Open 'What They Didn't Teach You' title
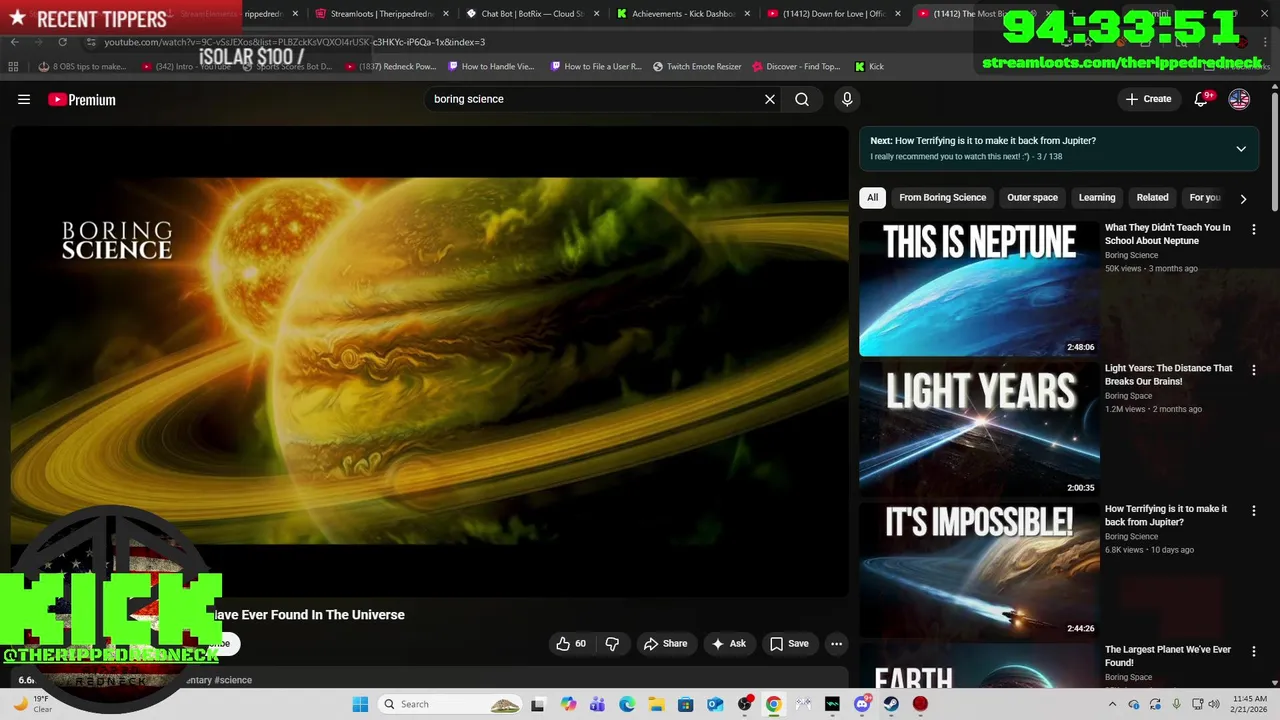 [1167, 234]
